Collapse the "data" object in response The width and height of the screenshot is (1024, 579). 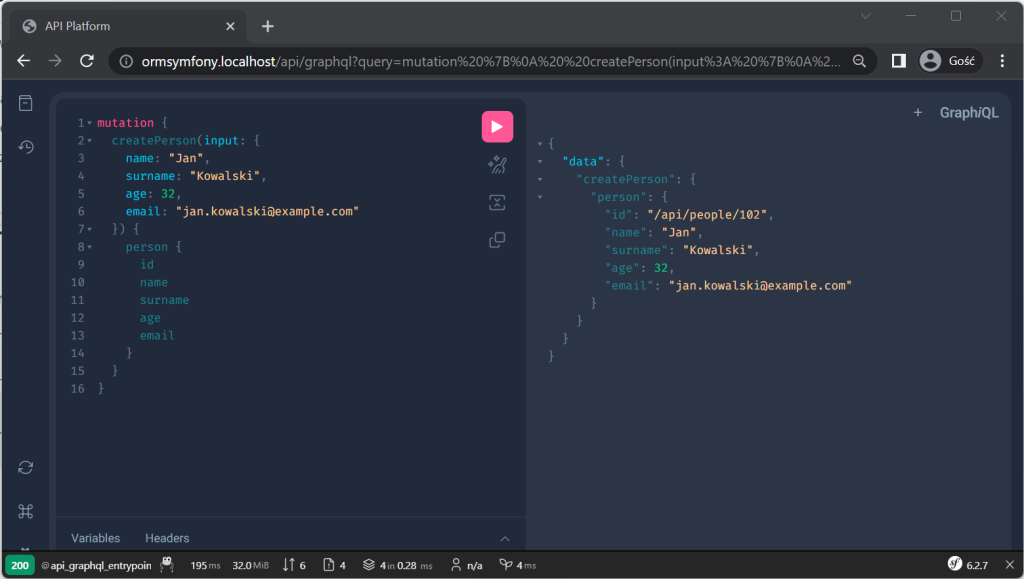coord(540,161)
